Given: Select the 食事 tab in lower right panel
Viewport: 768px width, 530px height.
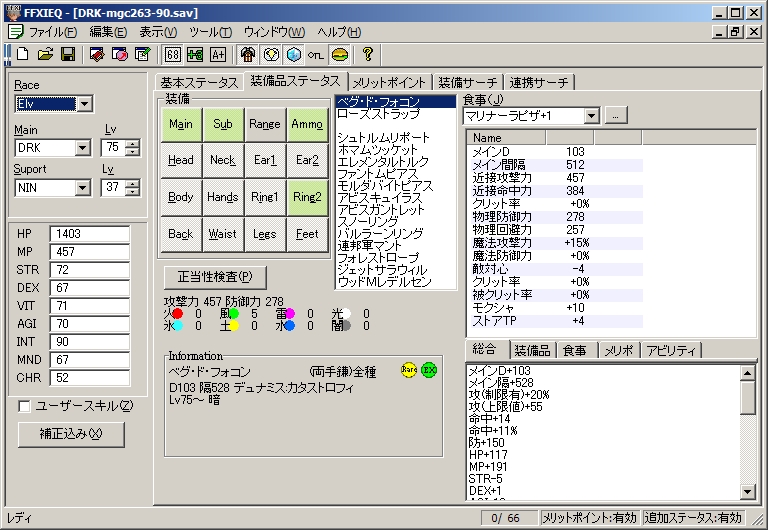Looking at the screenshot, I should 575,350.
